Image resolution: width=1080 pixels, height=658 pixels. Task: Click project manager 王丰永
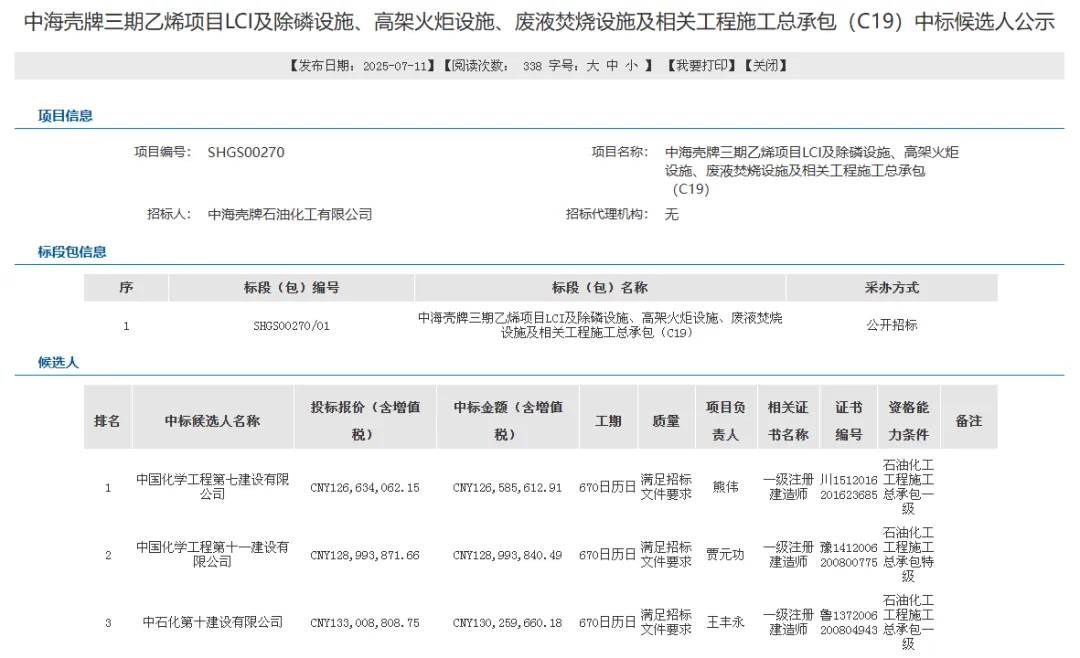pyautogui.click(x=725, y=622)
